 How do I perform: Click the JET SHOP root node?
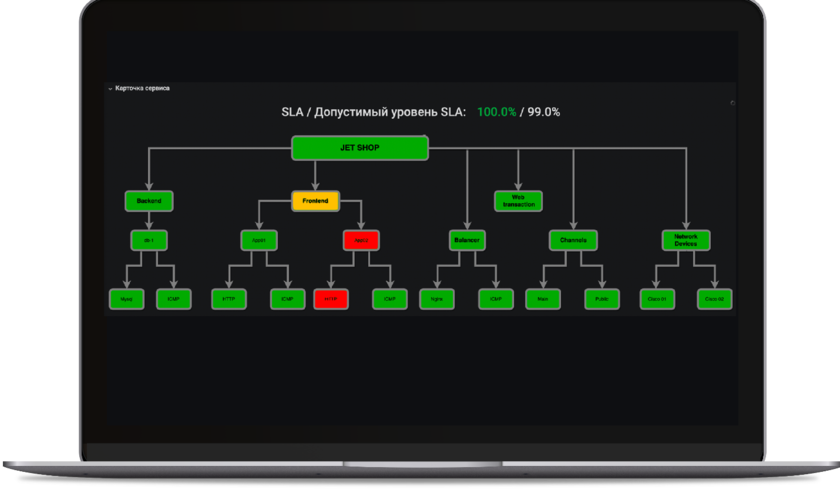(360, 149)
